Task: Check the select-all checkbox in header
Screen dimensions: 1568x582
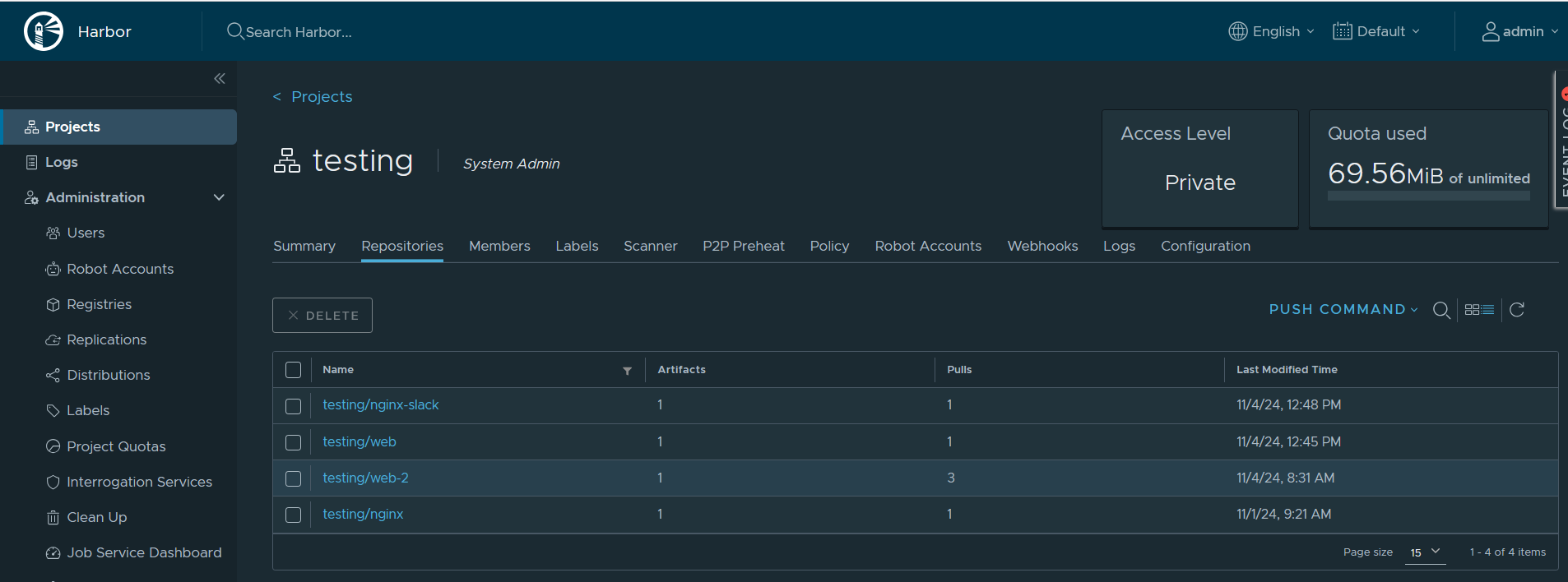Action: point(293,370)
